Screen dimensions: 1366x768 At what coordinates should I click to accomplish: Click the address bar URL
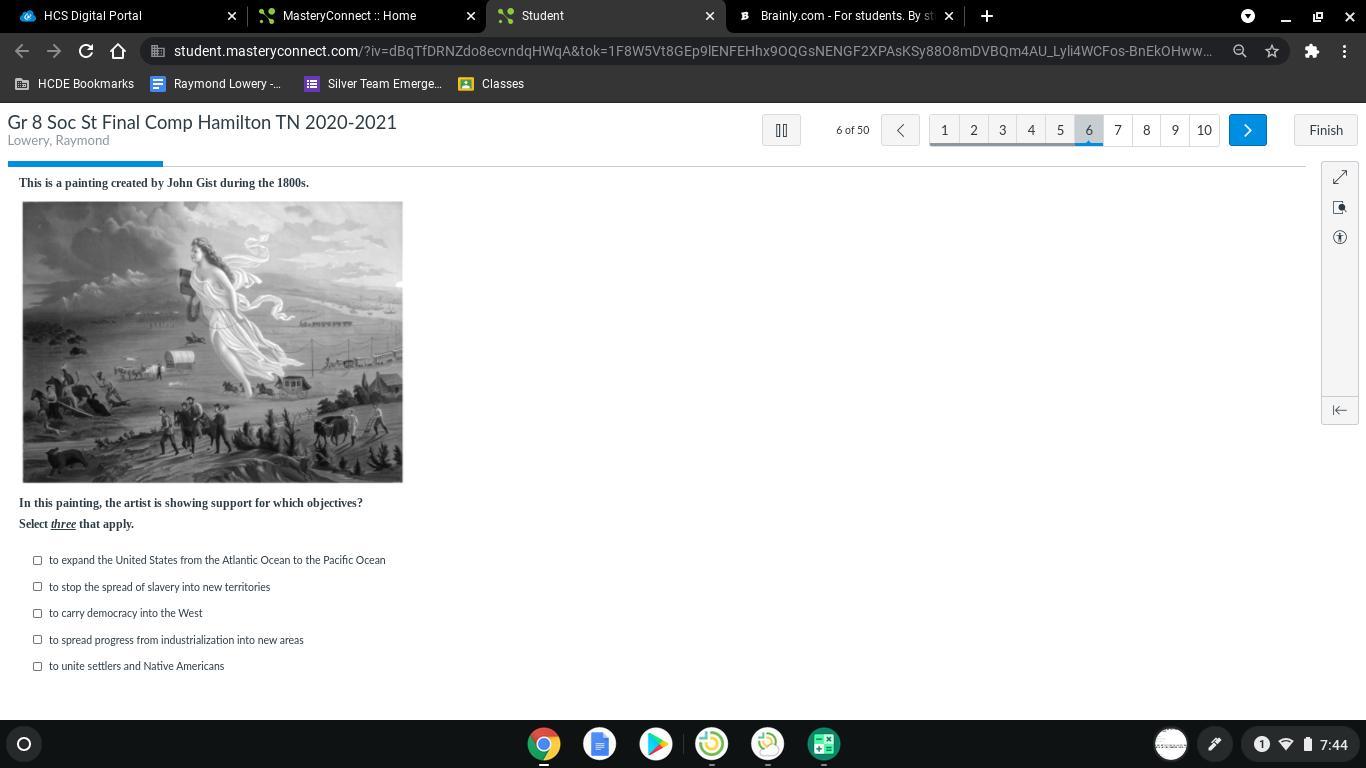pos(692,51)
